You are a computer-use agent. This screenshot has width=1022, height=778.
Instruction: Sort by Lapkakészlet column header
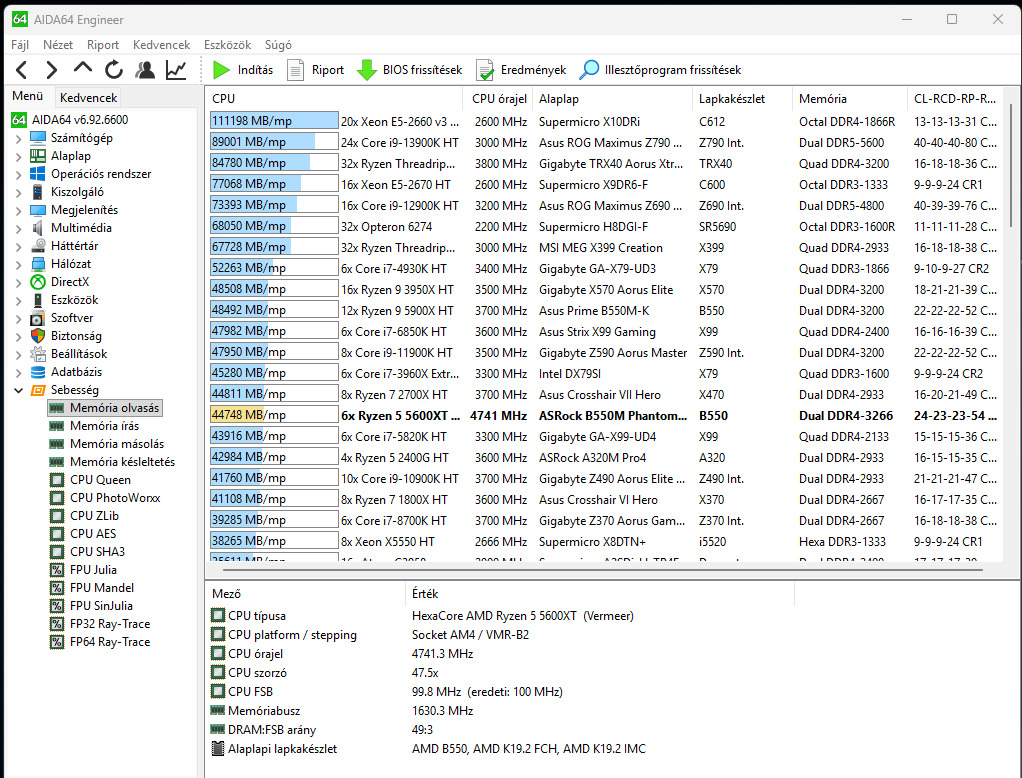point(742,99)
